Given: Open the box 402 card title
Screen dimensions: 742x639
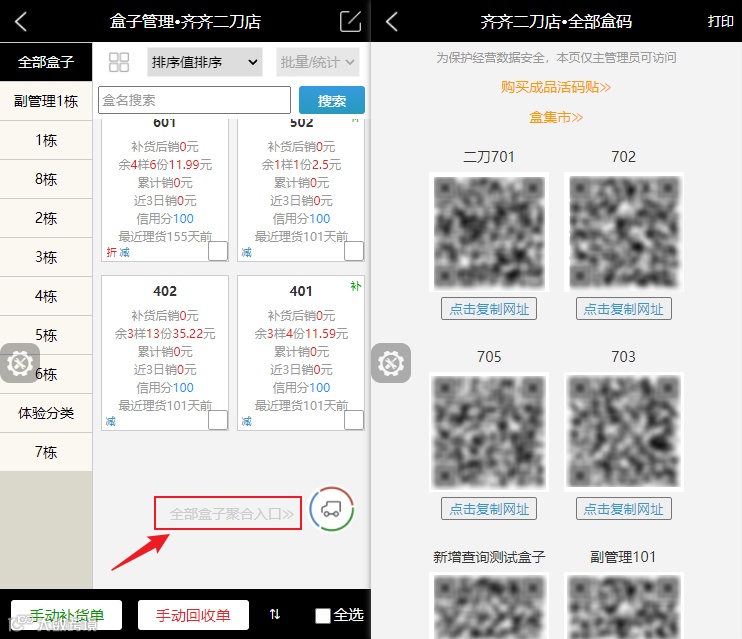Looking at the screenshot, I should [x=165, y=291].
